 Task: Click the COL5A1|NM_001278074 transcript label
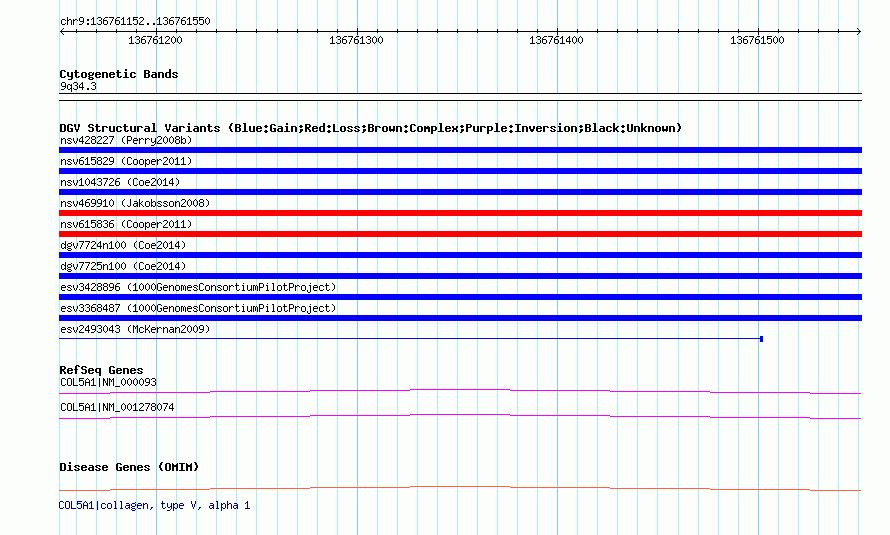(117, 407)
